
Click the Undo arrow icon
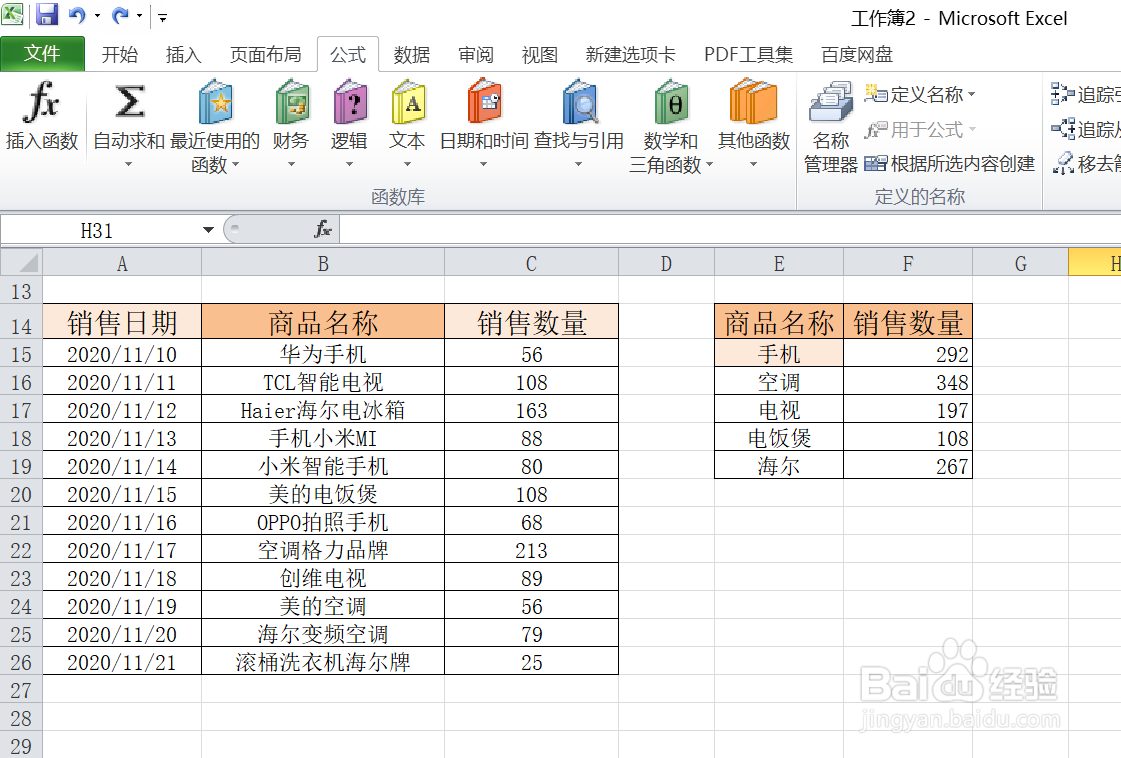[x=77, y=15]
